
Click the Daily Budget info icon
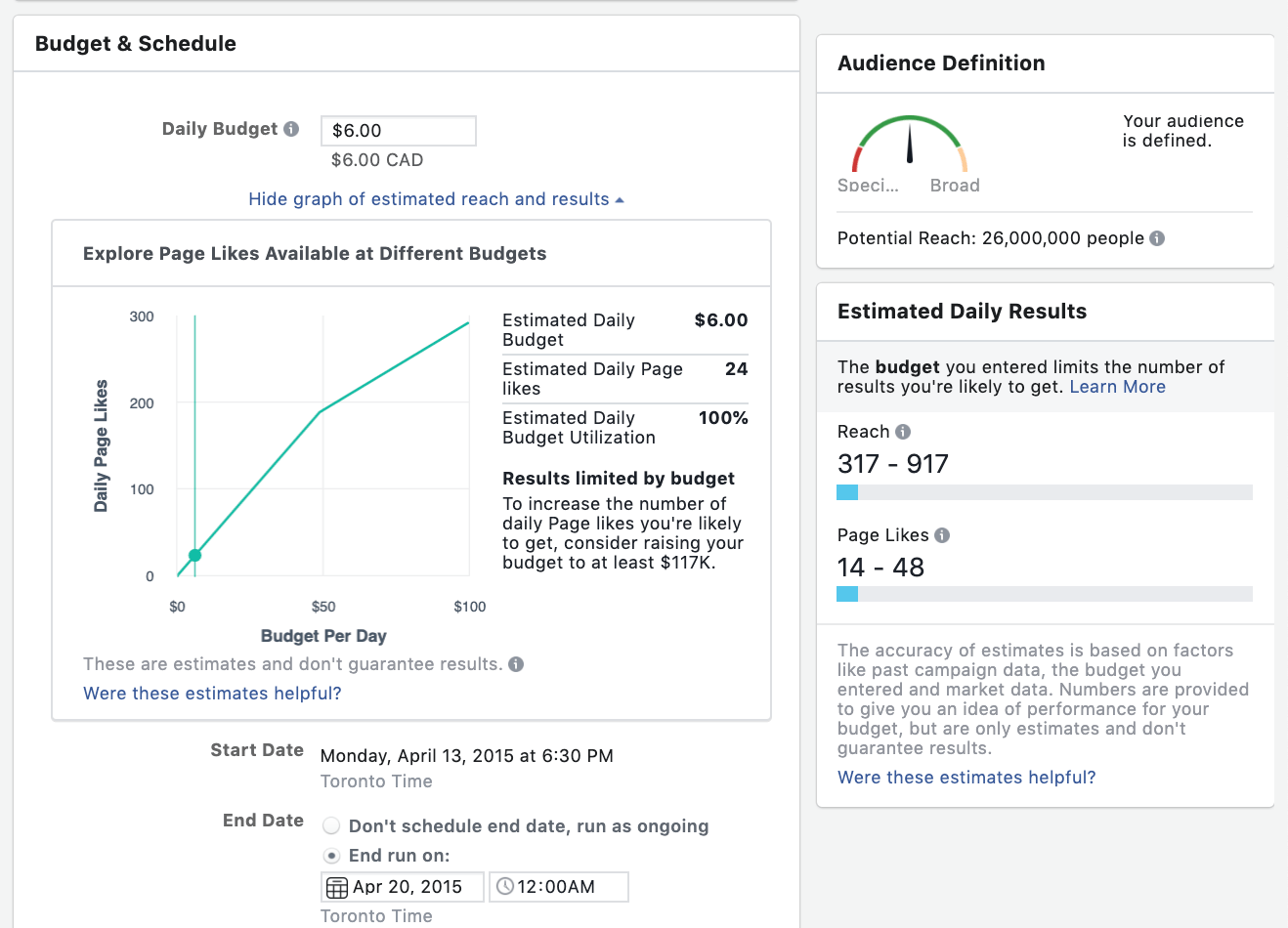point(291,129)
